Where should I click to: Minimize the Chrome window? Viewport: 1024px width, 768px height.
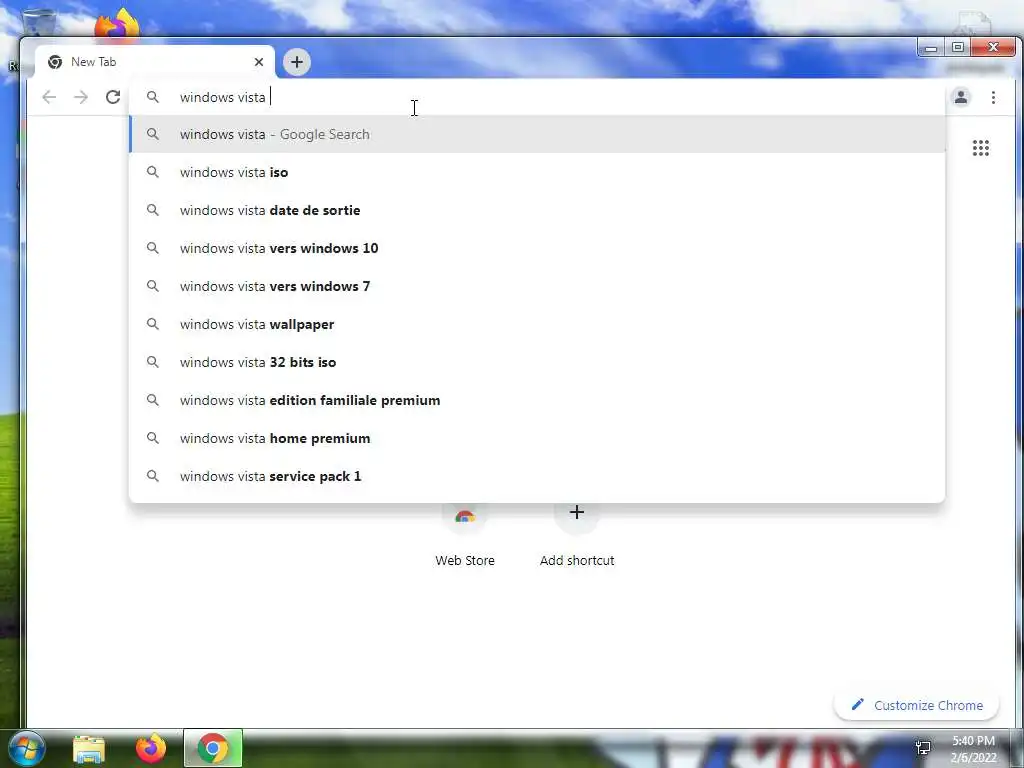pyautogui.click(x=931, y=48)
